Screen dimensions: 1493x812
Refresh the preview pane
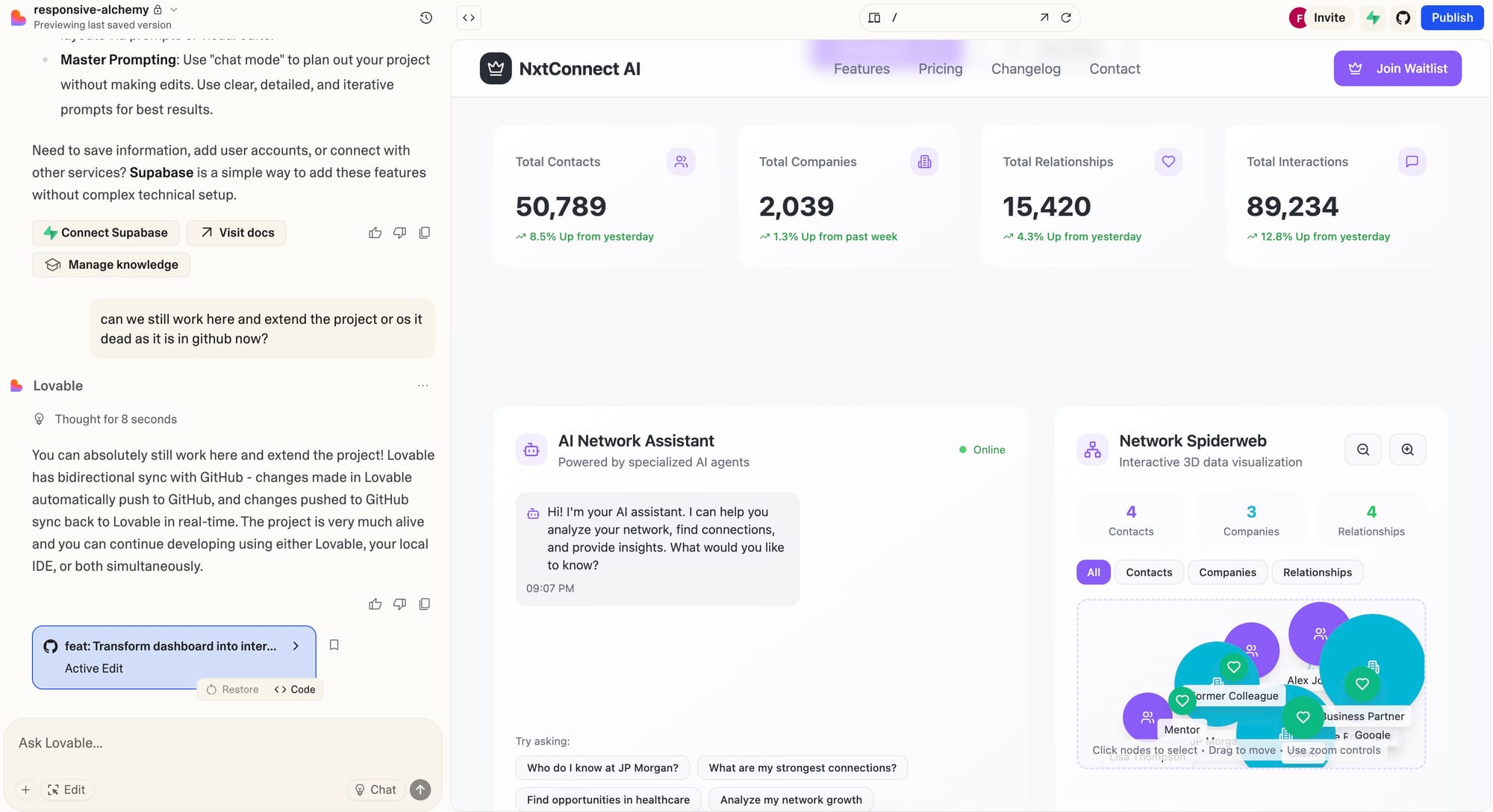(x=1067, y=17)
